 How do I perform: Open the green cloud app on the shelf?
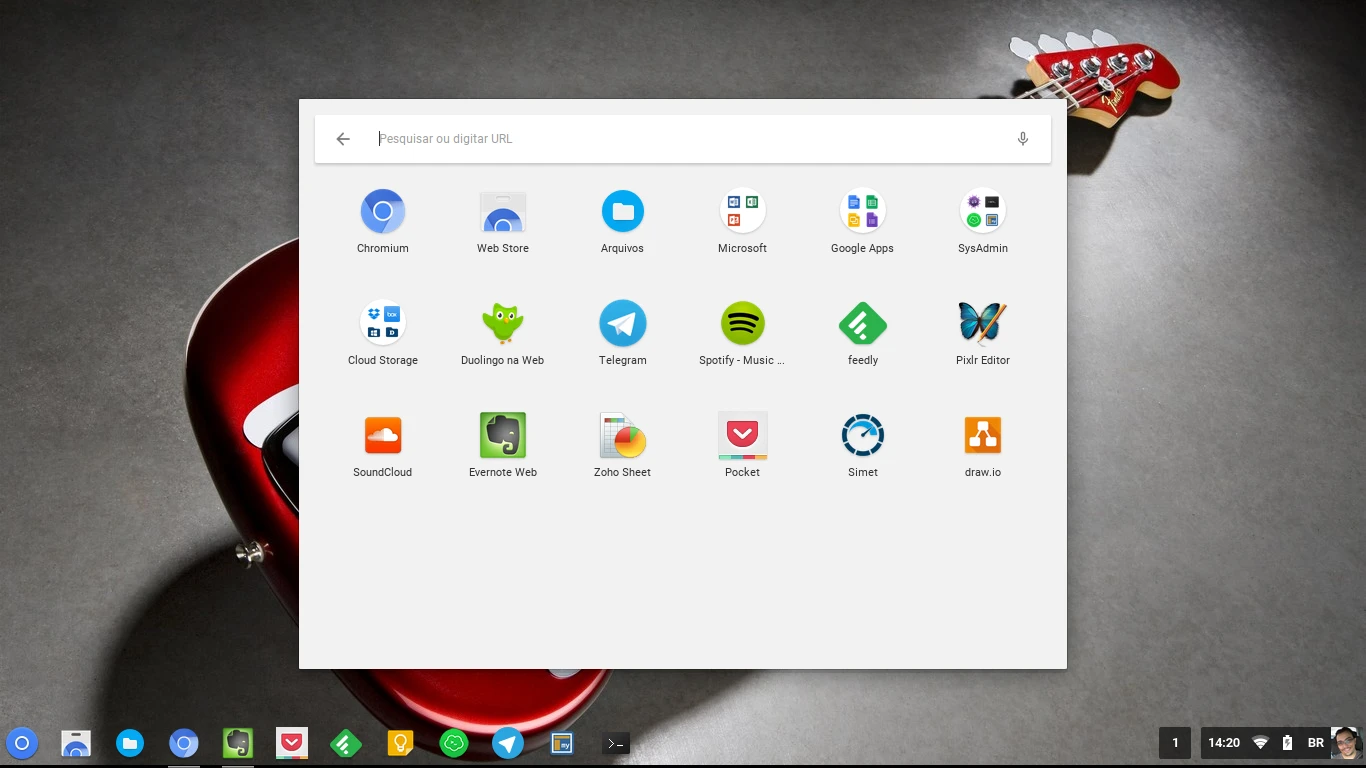[x=454, y=743]
